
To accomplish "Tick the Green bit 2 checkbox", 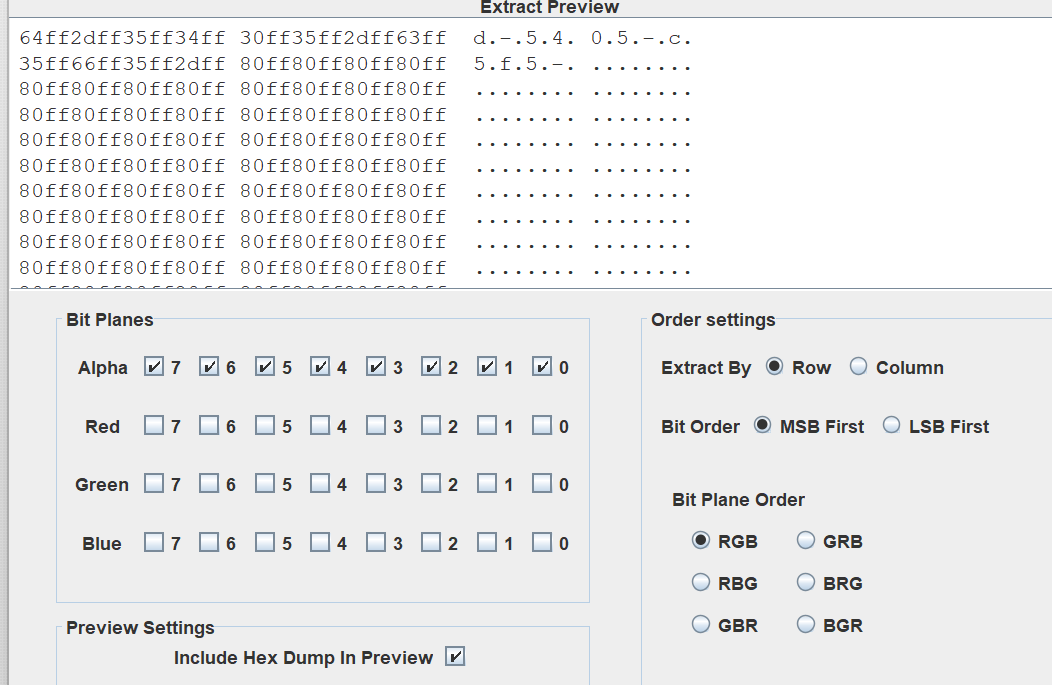I will pyautogui.click(x=431, y=484).
